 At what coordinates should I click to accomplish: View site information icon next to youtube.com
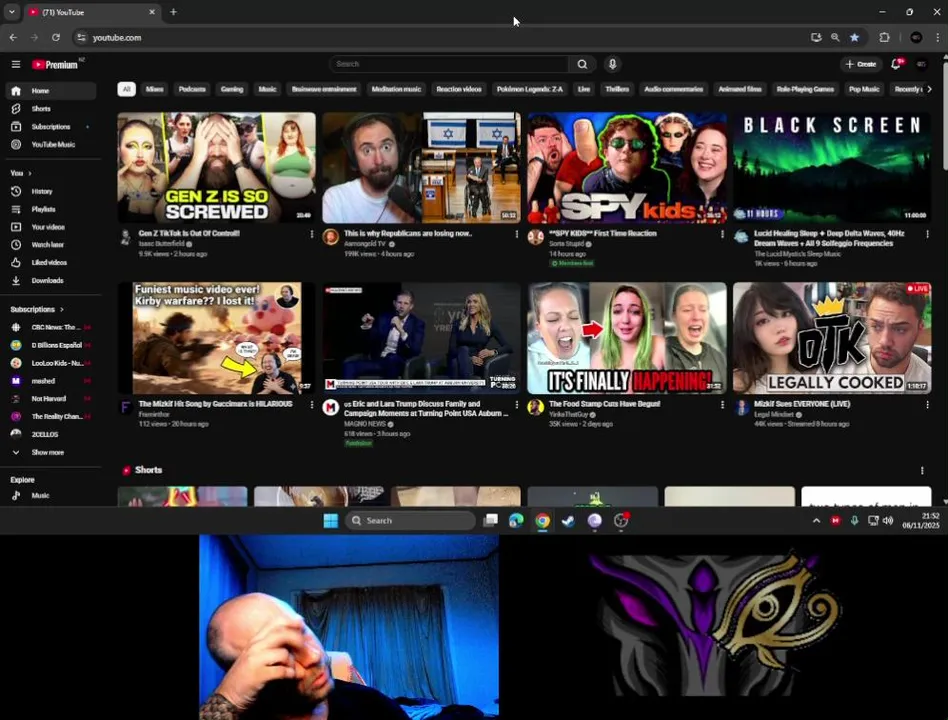coord(81,37)
